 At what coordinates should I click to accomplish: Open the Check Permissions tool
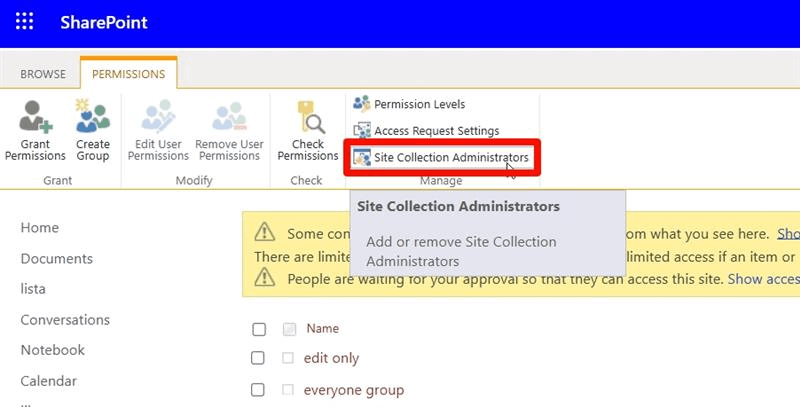point(308,131)
